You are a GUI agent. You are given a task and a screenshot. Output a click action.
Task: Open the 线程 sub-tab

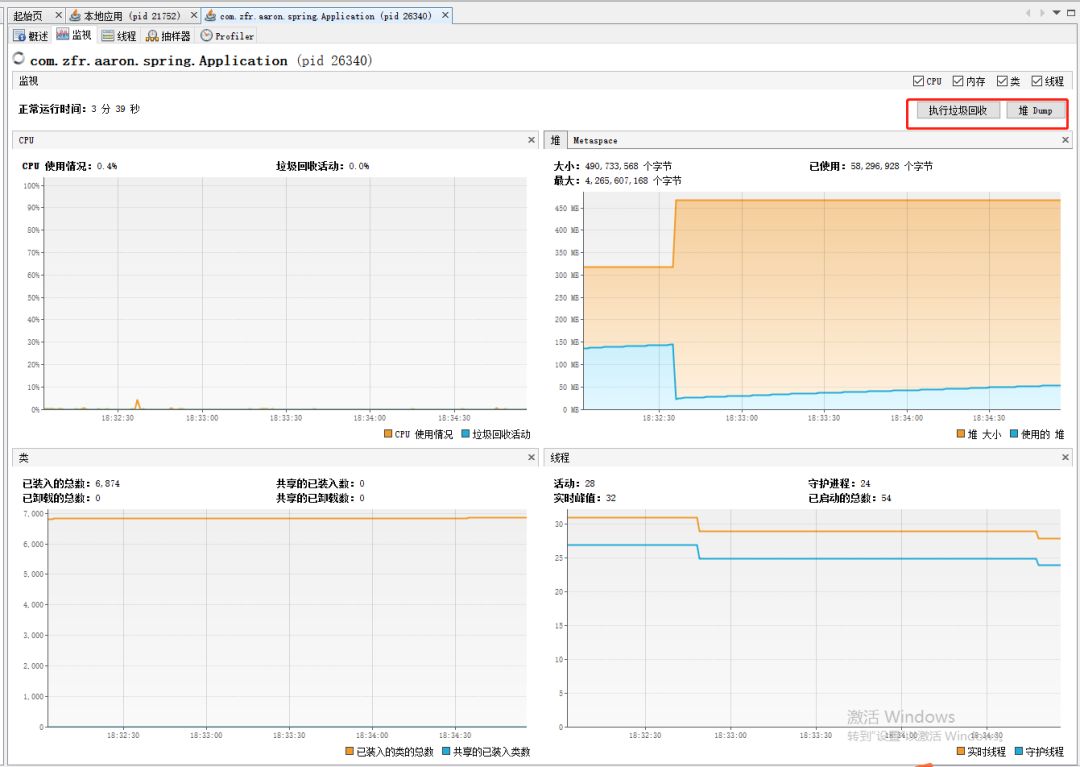point(118,36)
